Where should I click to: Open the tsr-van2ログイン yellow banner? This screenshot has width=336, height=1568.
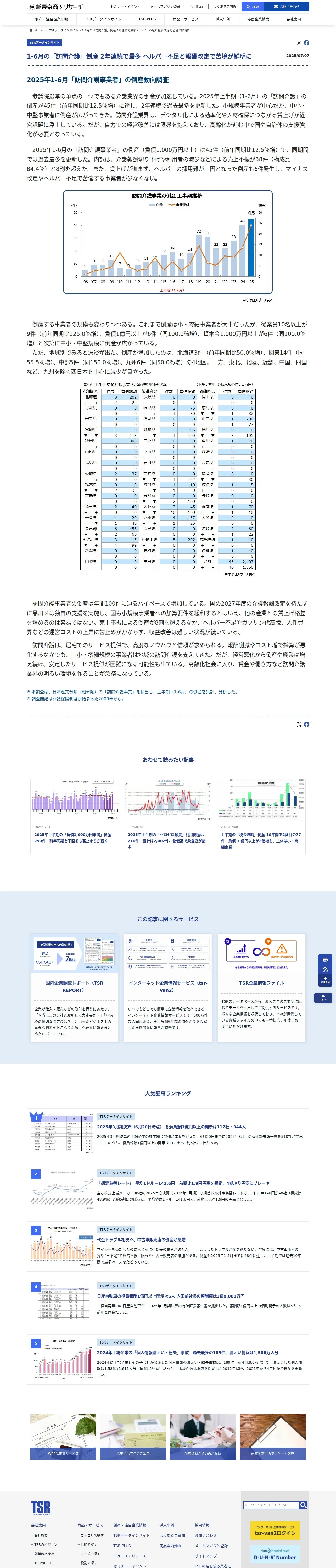[275, 1530]
